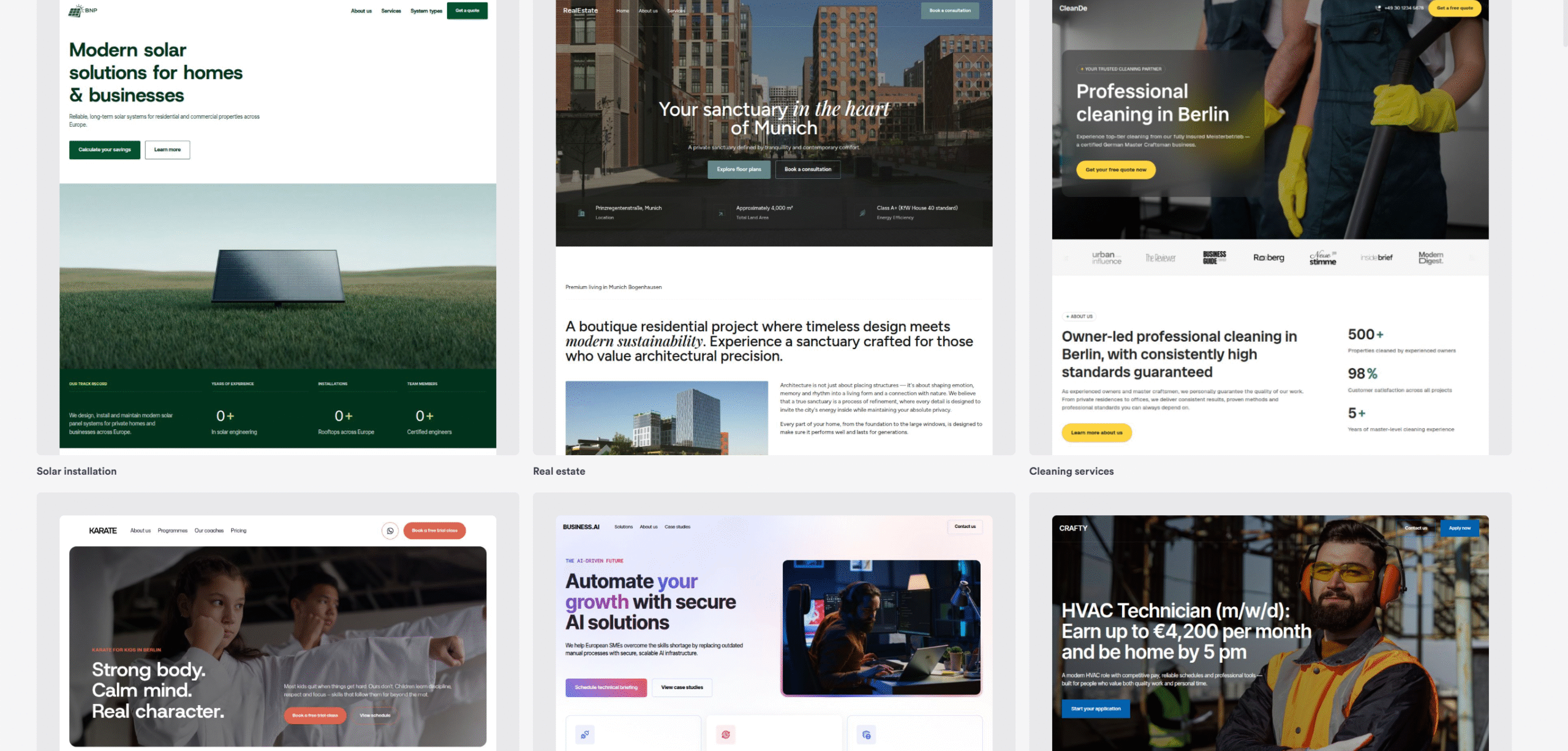Screen dimensions: 1568x751
Task: Click the Business Guide logo
Action: pos(1214,258)
